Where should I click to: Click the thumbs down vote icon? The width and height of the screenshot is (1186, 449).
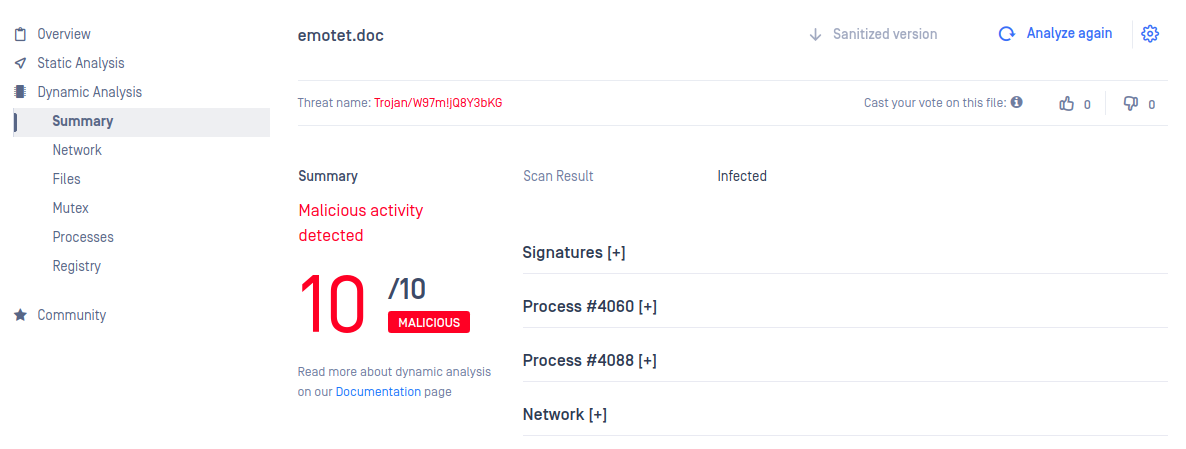coord(1131,104)
